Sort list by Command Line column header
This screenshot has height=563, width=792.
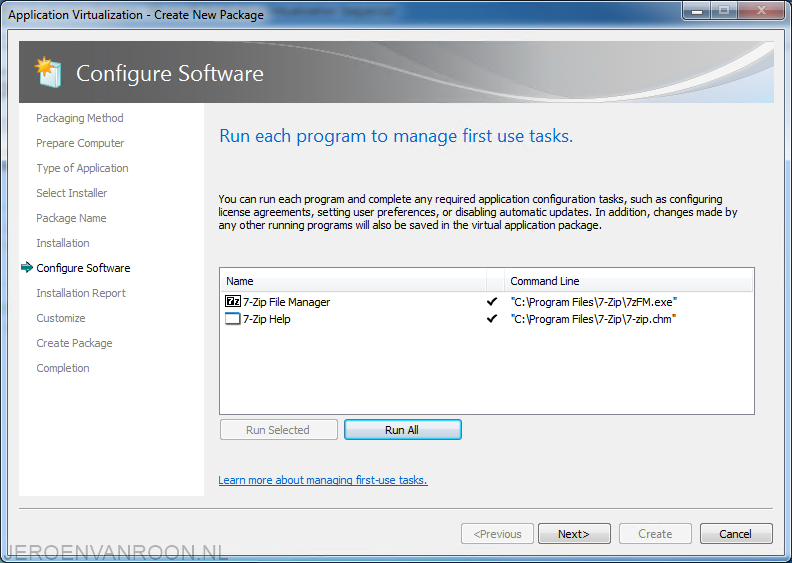(x=628, y=281)
